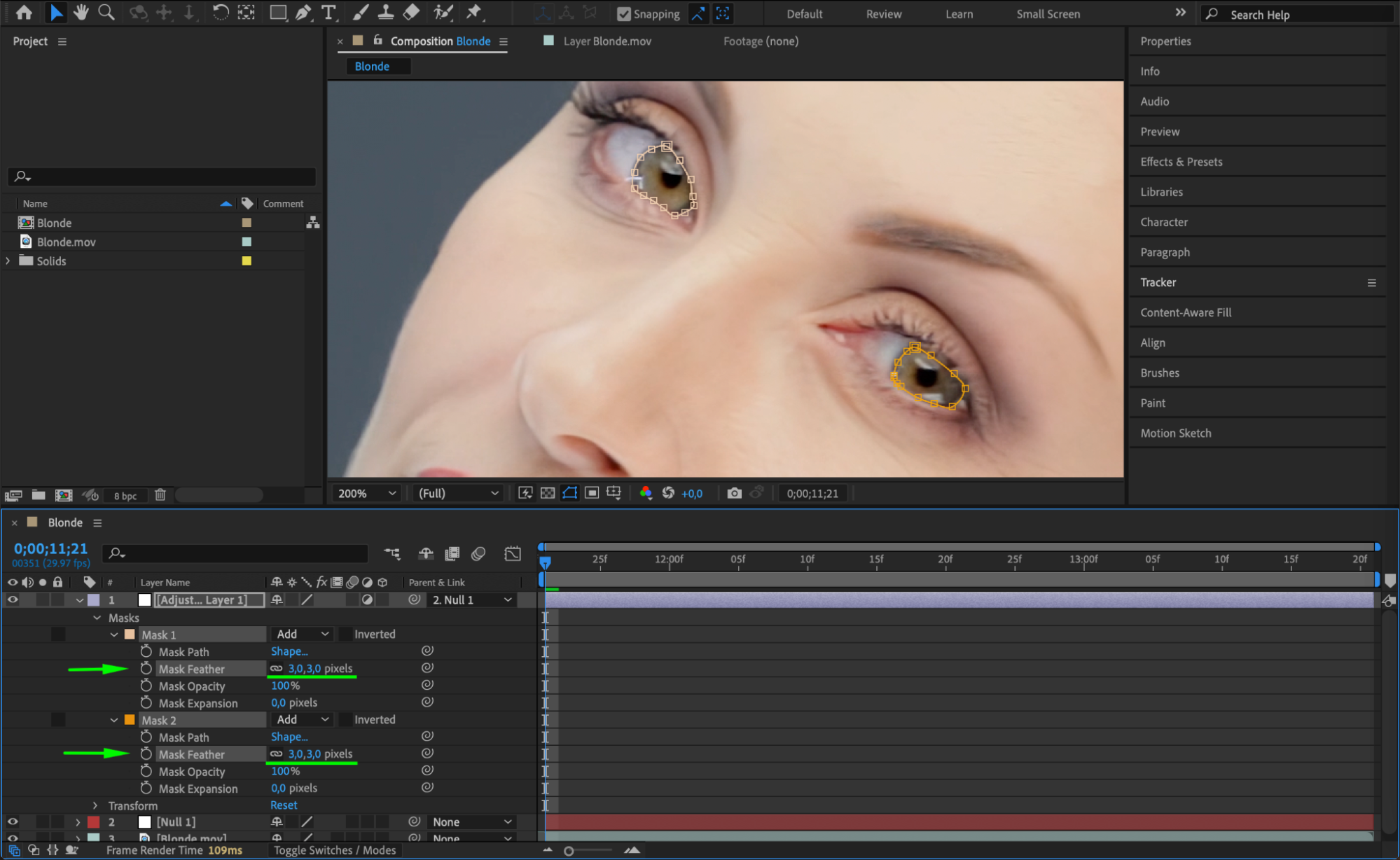This screenshot has height=860, width=1400.
Task: Switch to the Layer Blonde.mov tab
Action: click(607, 41)
